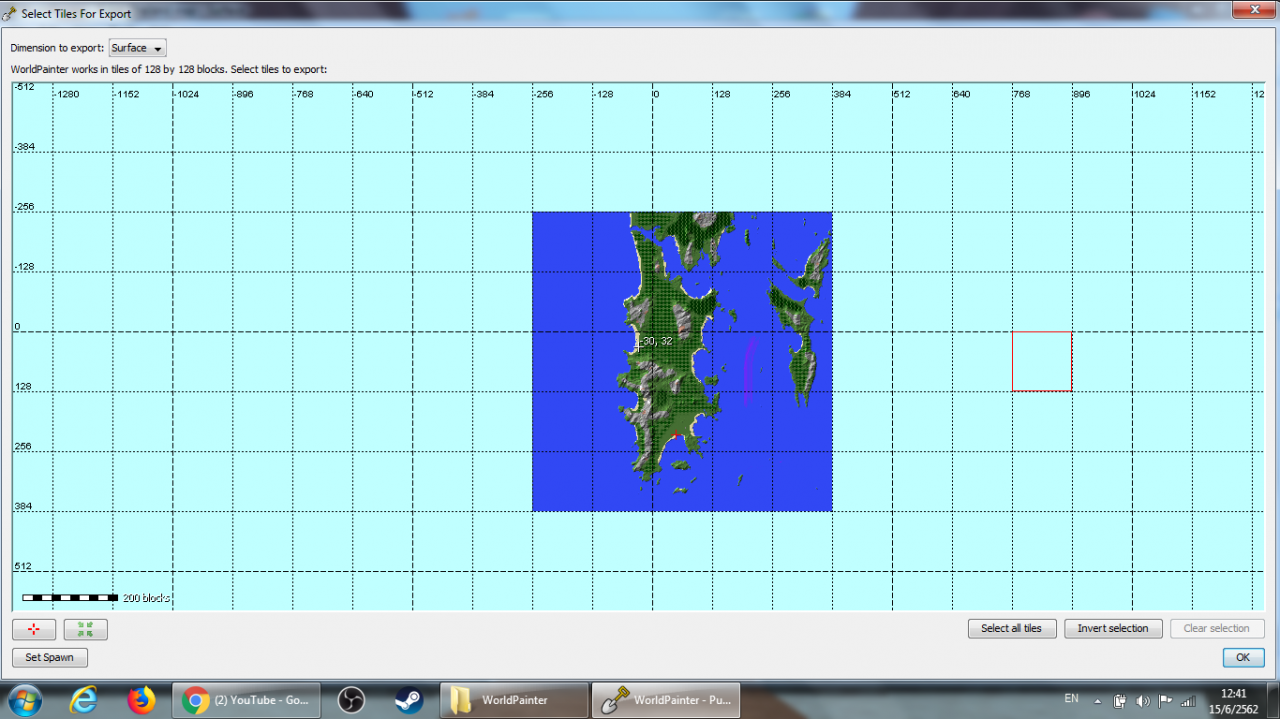
Task: Open the WorldPainter folder from the taskbar
Action: tap(513, 699)
